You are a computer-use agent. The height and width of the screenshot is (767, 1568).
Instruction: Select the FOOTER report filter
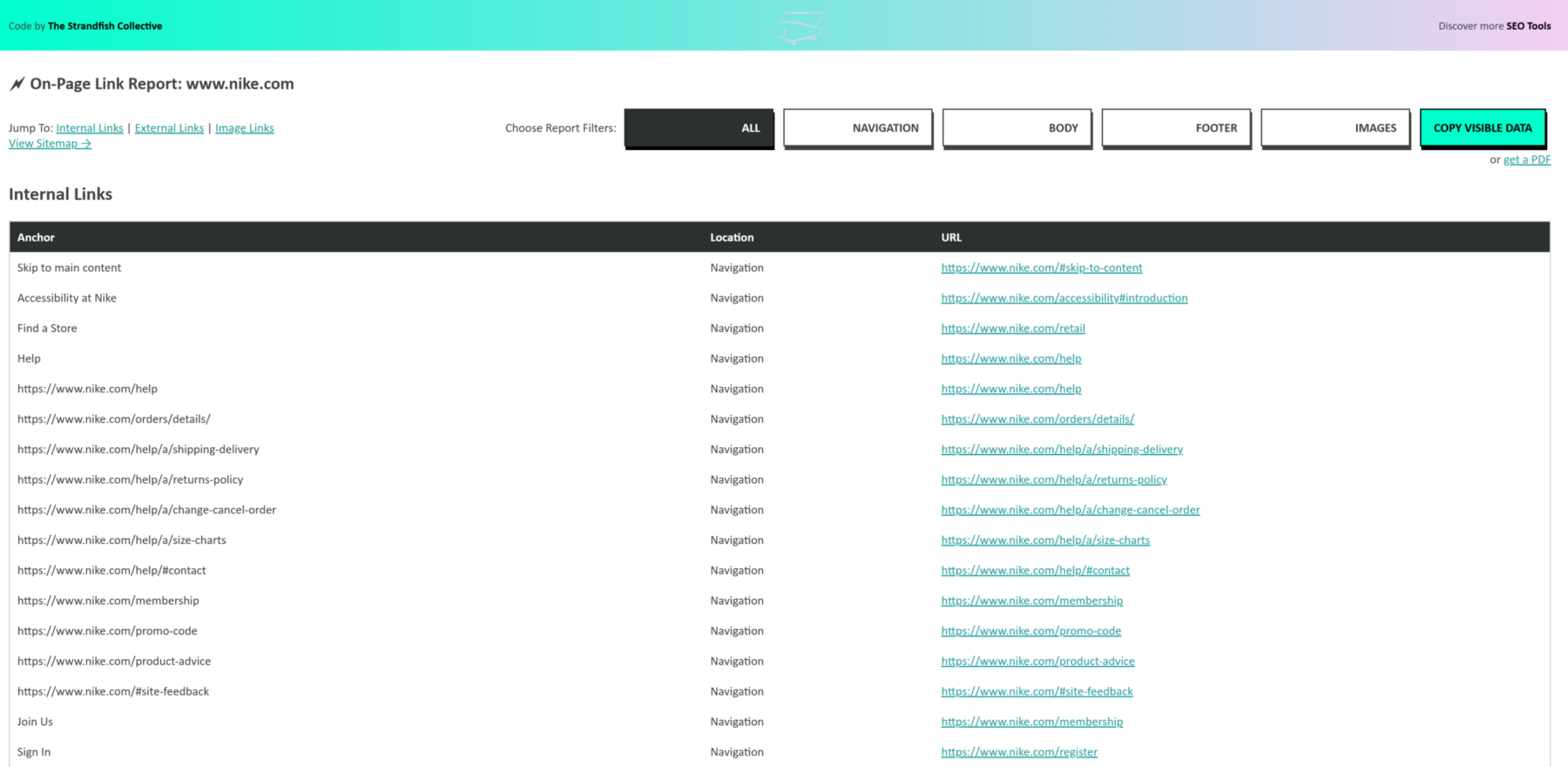pos(1176,128)
